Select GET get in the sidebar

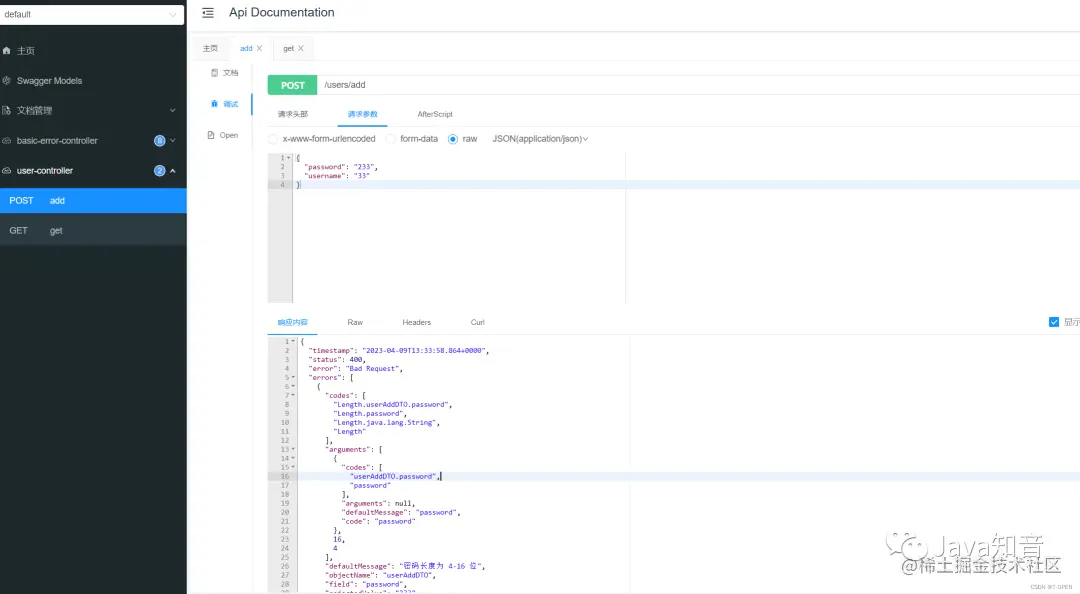tap(93, 231)
